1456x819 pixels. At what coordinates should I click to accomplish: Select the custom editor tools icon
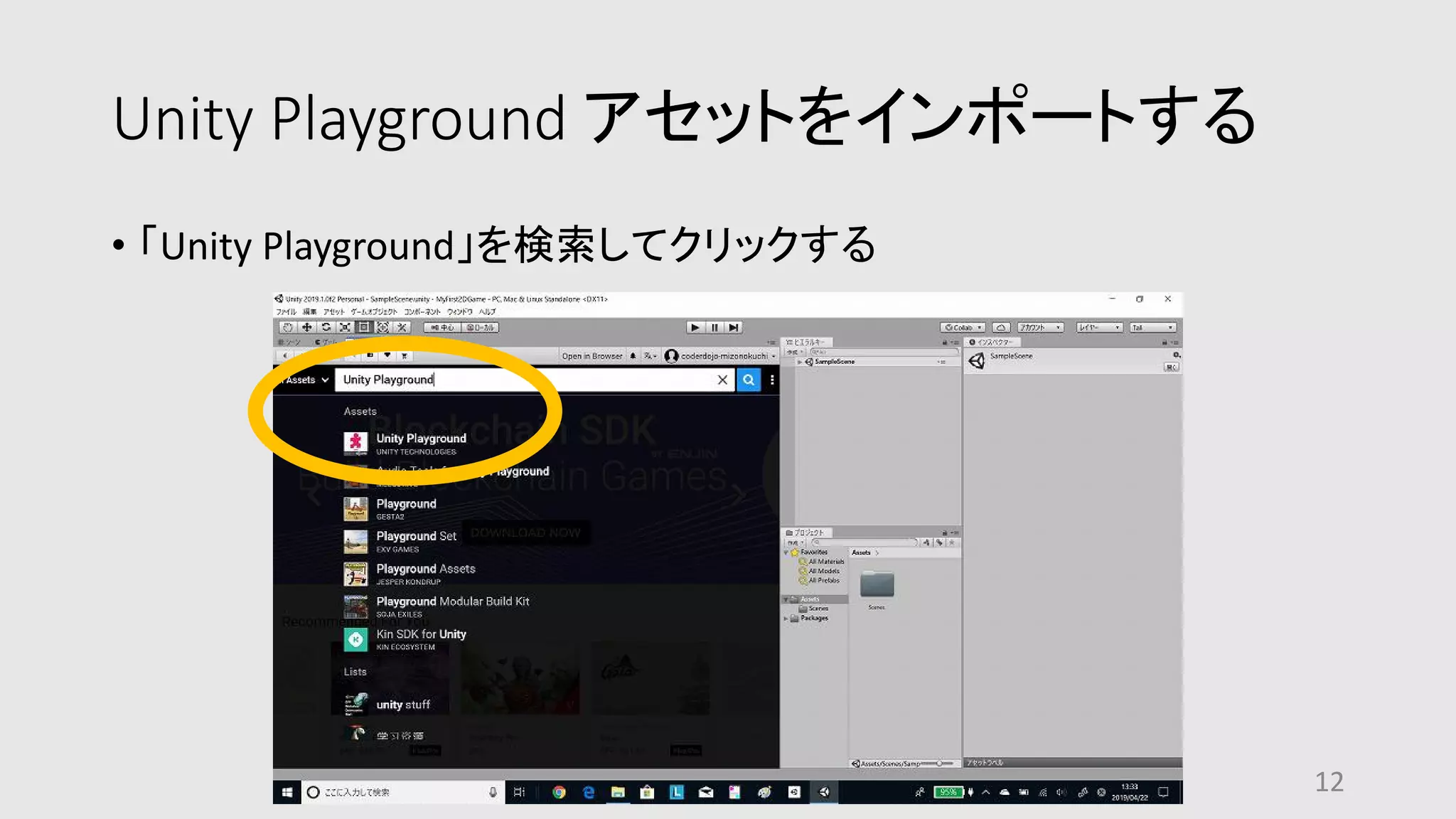click(x=402, y=327)
